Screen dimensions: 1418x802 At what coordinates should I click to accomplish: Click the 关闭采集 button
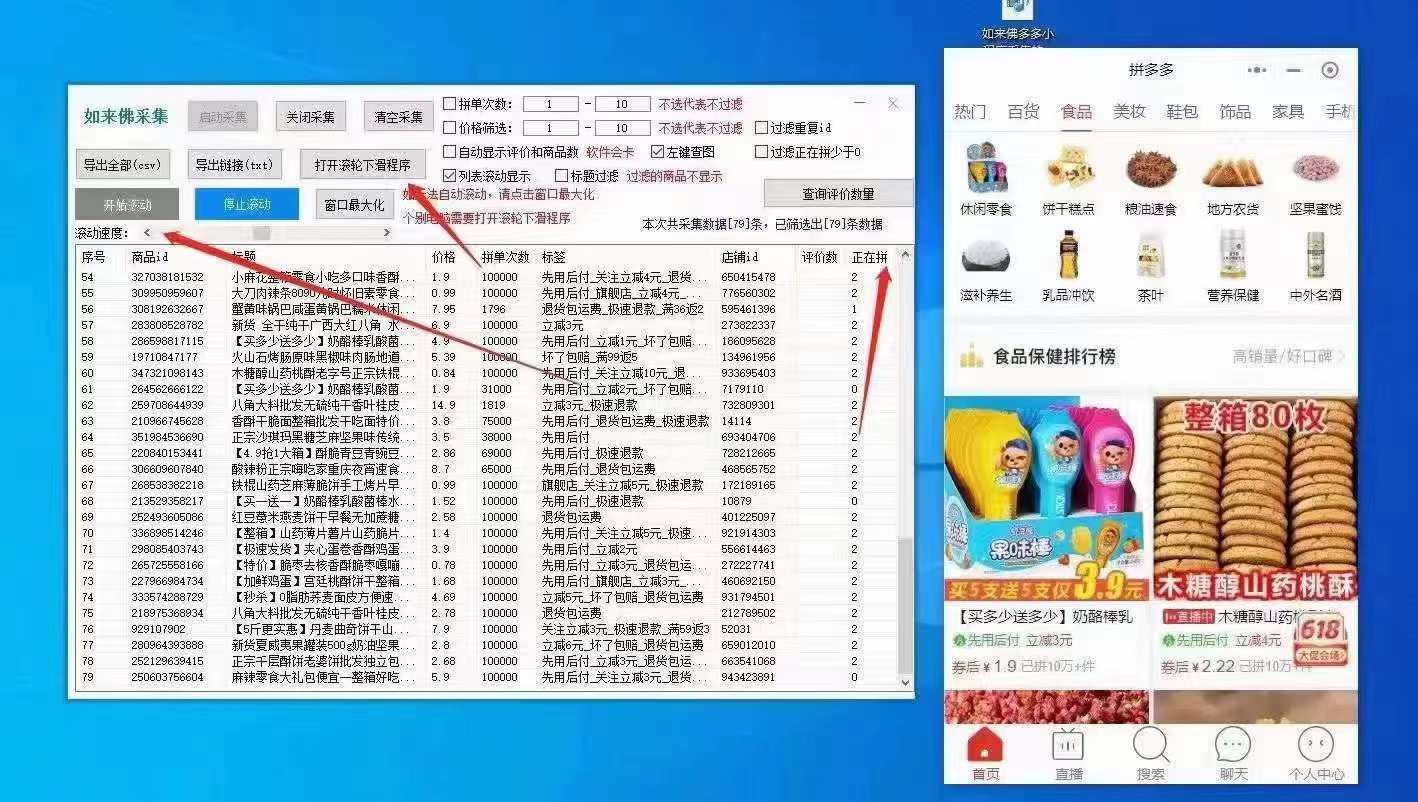click(x=310, y=117)
